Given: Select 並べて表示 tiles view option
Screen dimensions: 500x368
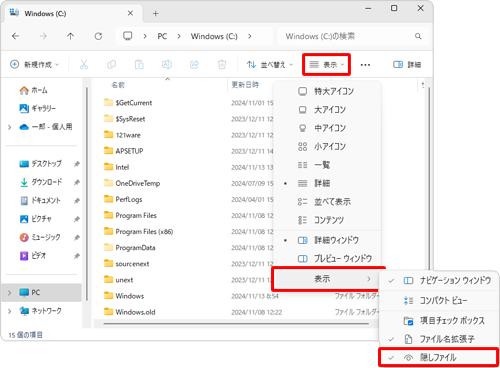Looking at the screenshot, I should (x=327, y=201).
